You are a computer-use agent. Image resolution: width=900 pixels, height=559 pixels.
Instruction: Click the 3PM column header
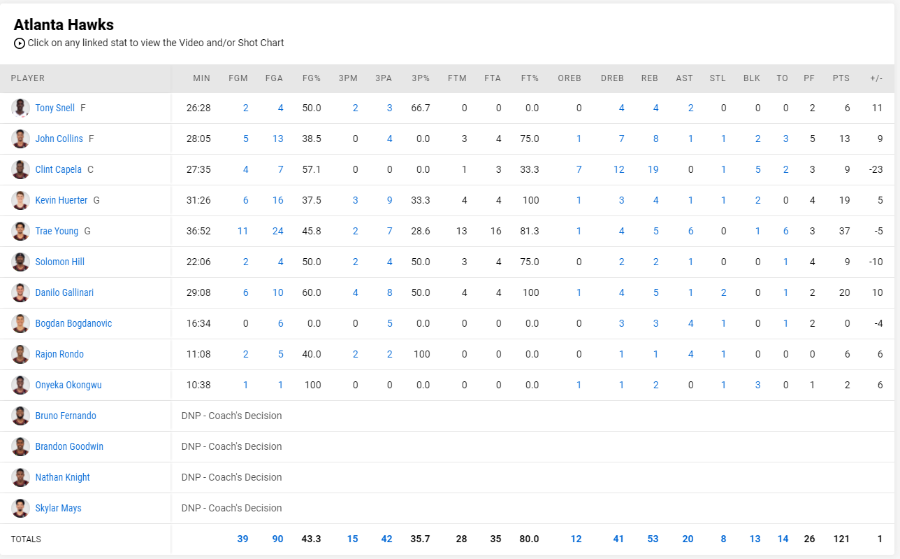(348, 78)
